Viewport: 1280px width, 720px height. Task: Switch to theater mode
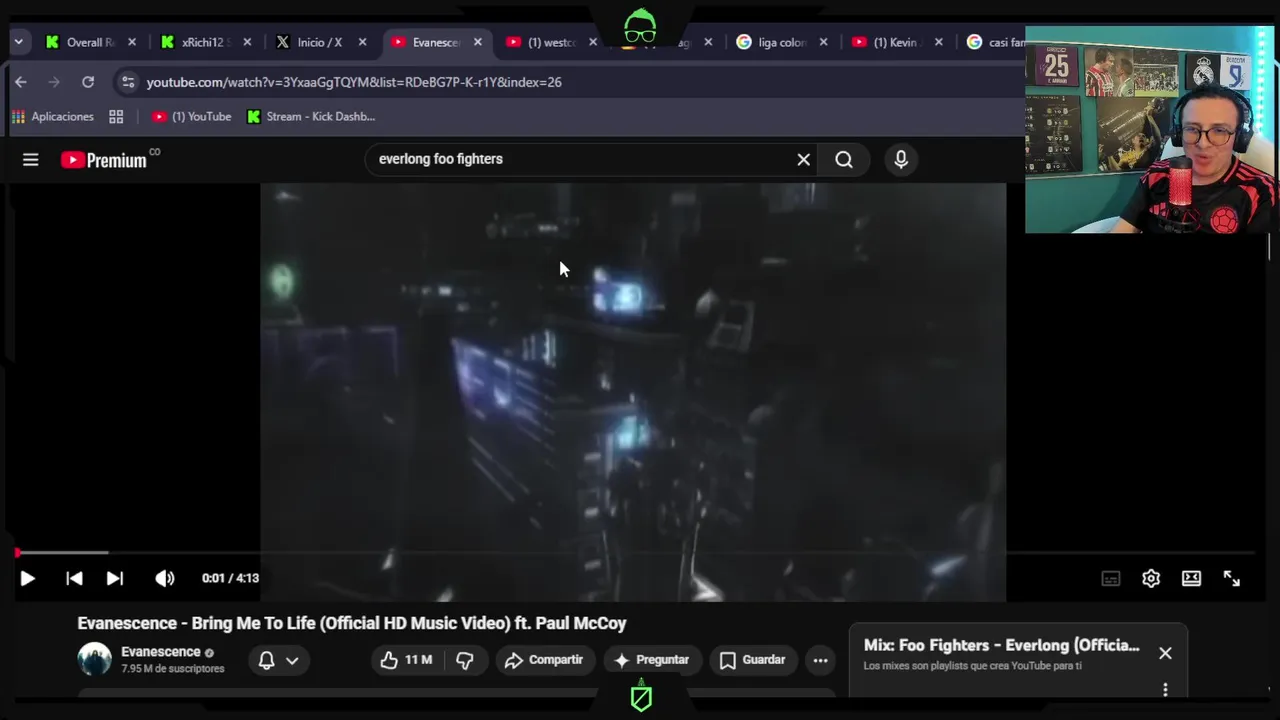[x=1191, y=578]
